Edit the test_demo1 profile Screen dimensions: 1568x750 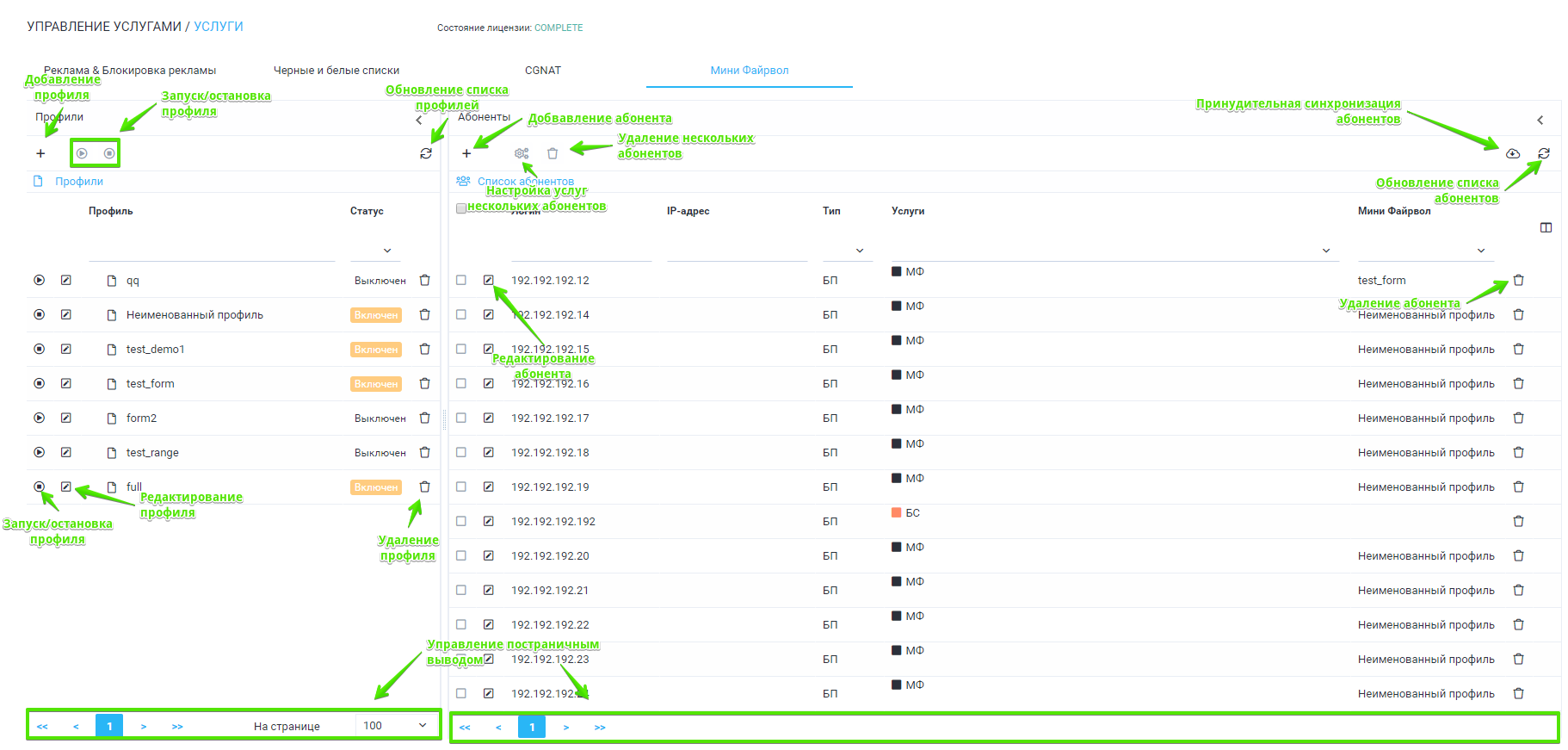(66, 349)
